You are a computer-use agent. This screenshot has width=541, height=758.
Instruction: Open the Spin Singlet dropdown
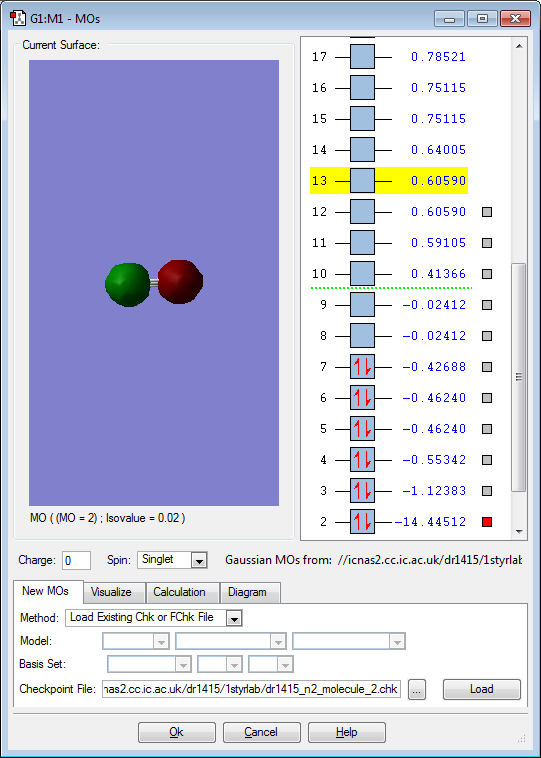199,561
